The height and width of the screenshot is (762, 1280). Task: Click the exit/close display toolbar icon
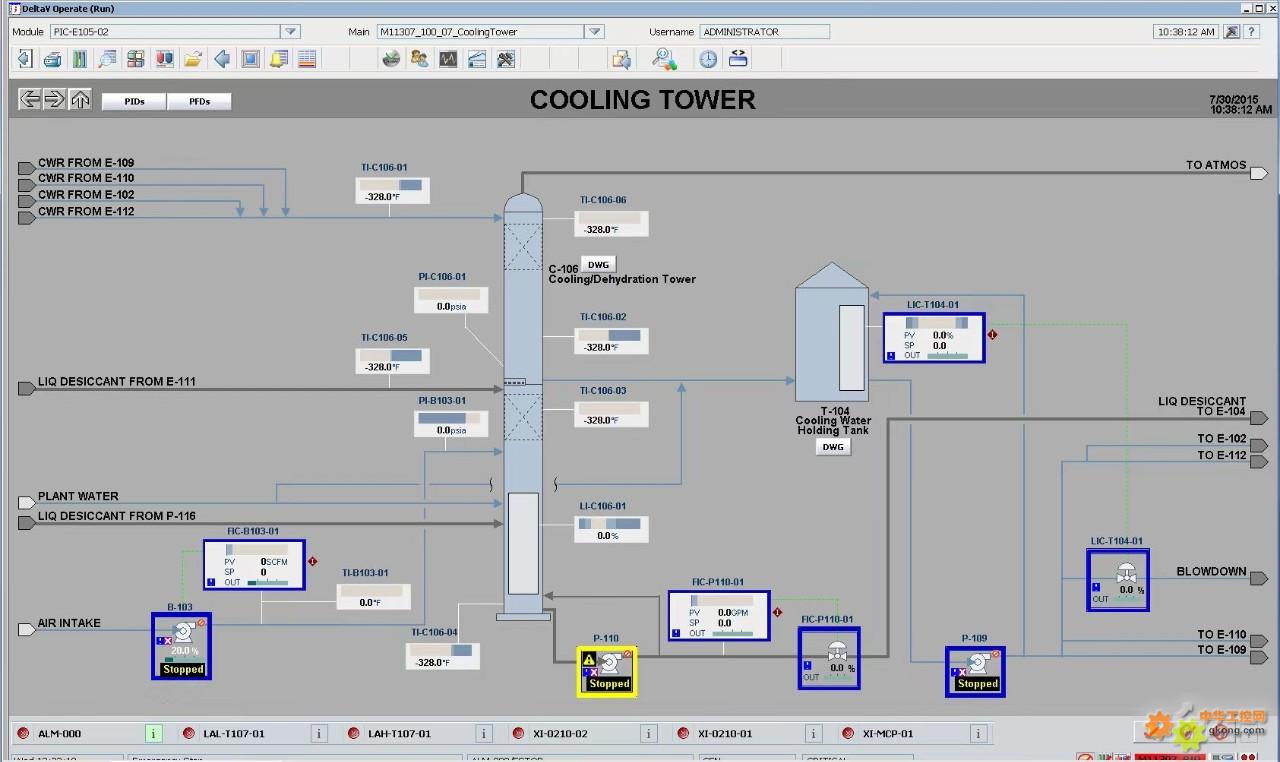(x=24, y=59)
